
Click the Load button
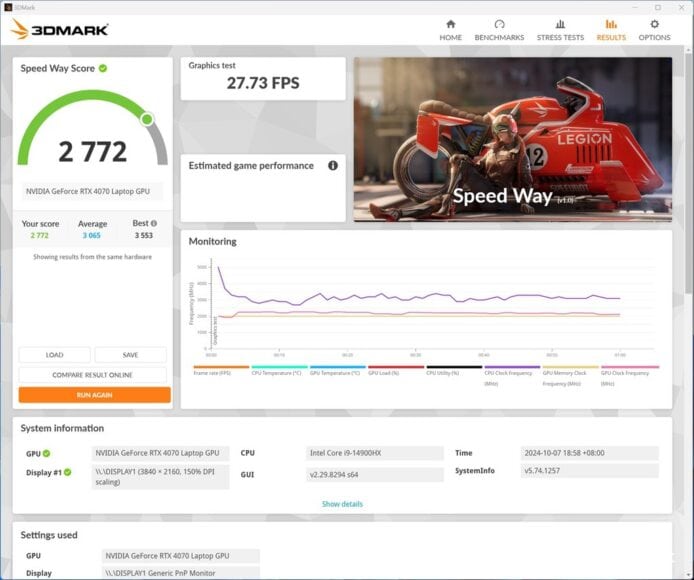pos(55,355)
